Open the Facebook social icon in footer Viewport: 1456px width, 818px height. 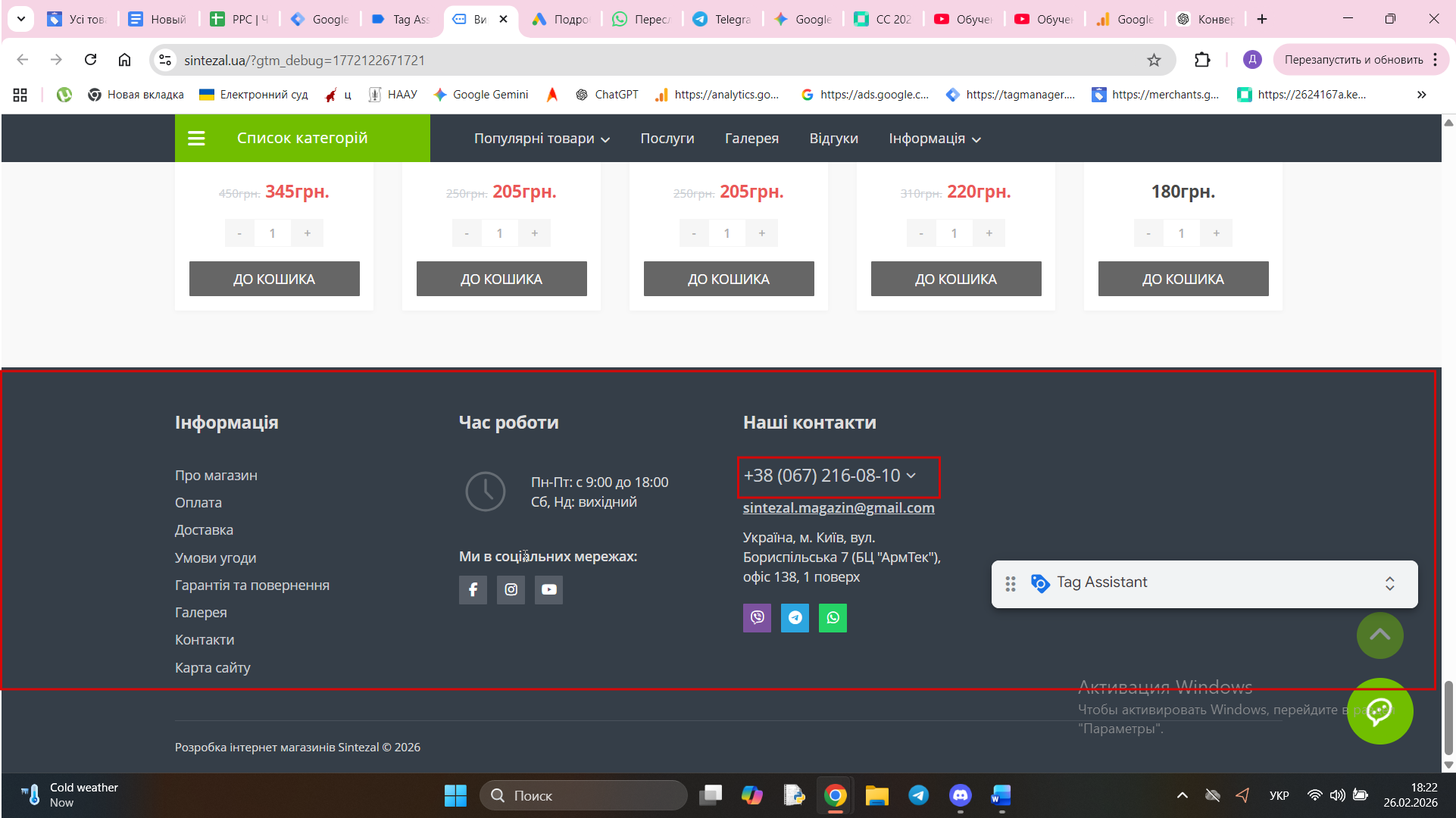tap(473, 589)
